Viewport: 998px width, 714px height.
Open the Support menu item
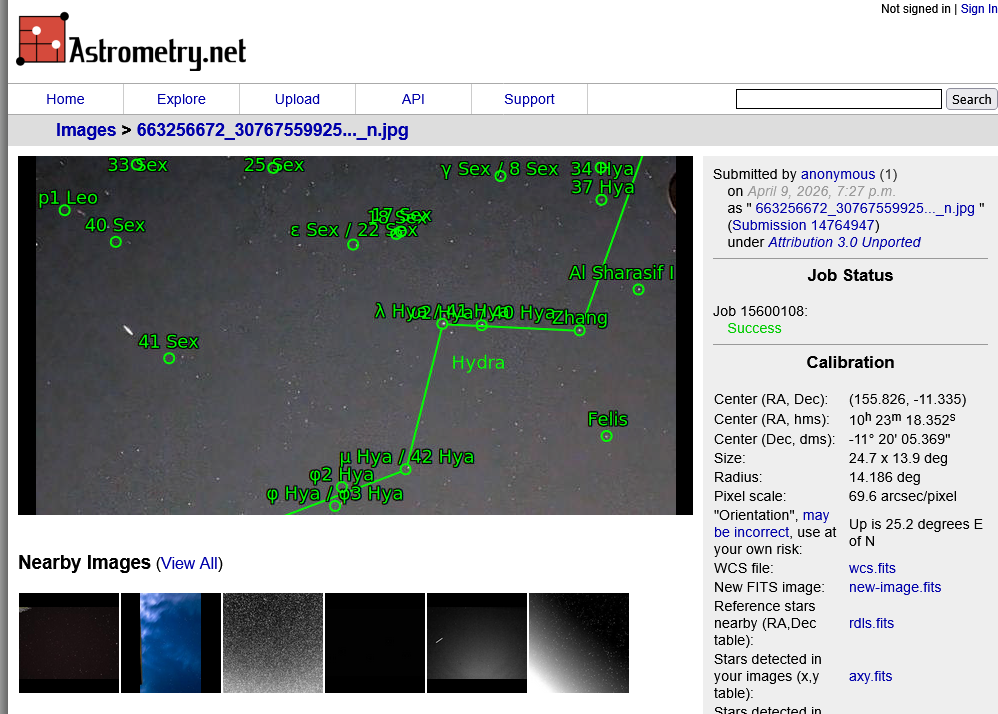(x=529, y=99)
